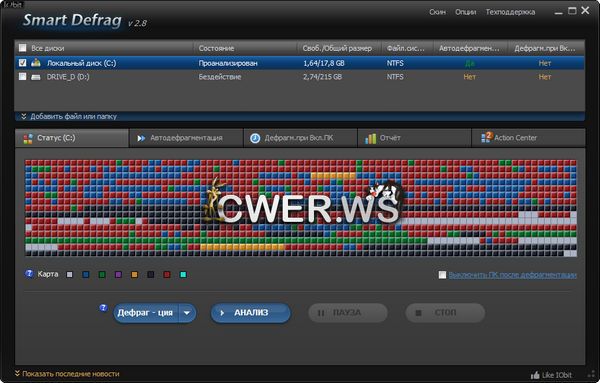Open the Опции menu
The width and height of the screenshot is (600, 383).
point(465,12)
